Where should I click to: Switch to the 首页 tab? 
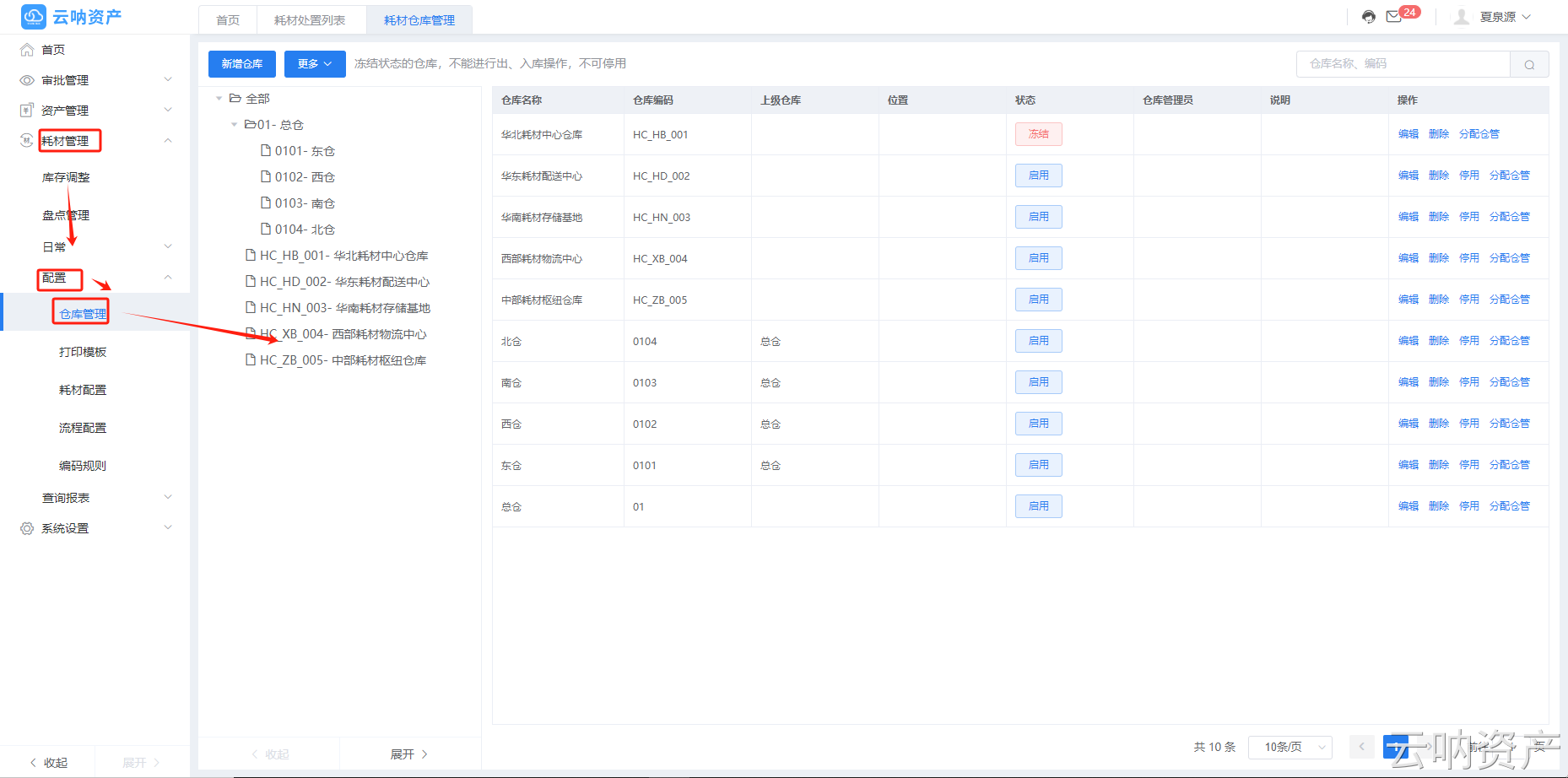pos(228,20)
